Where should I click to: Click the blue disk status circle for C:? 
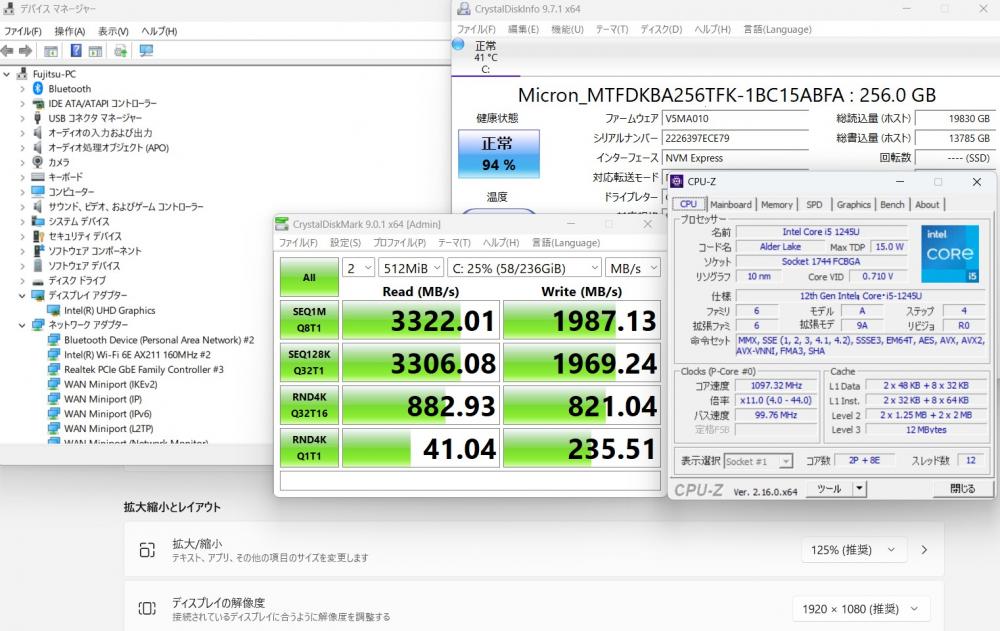click(458, 45)
